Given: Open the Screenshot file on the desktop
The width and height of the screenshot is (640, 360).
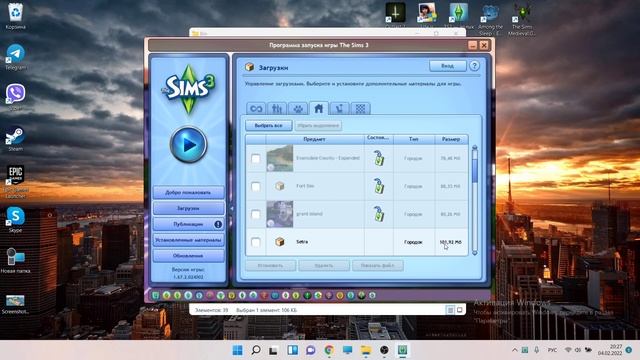Looking at the screenshot, I should (16, 304).
